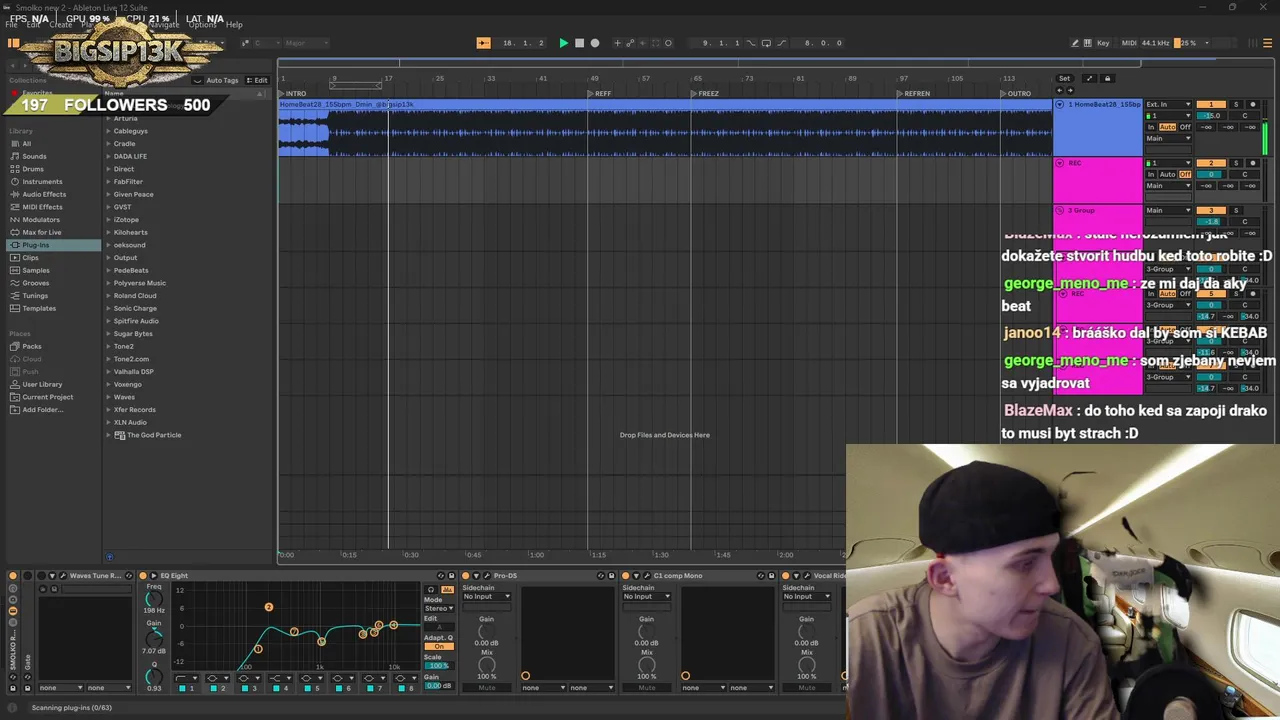Viewport: 1280px width, 720px height.
Task: Open the Sounds category in browser
Action: [34, 156]
